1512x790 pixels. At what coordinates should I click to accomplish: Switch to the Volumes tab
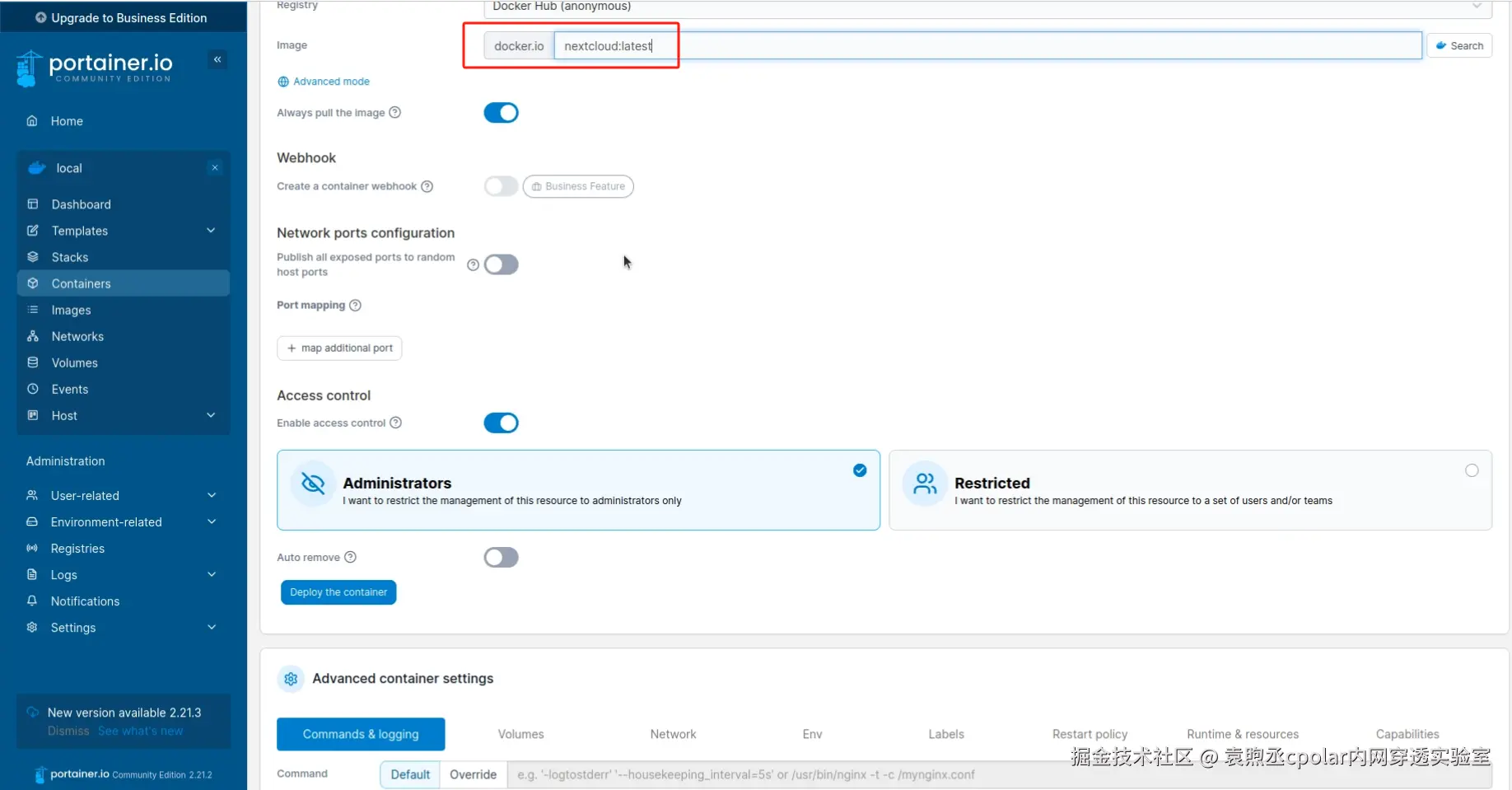click(520, 734)
